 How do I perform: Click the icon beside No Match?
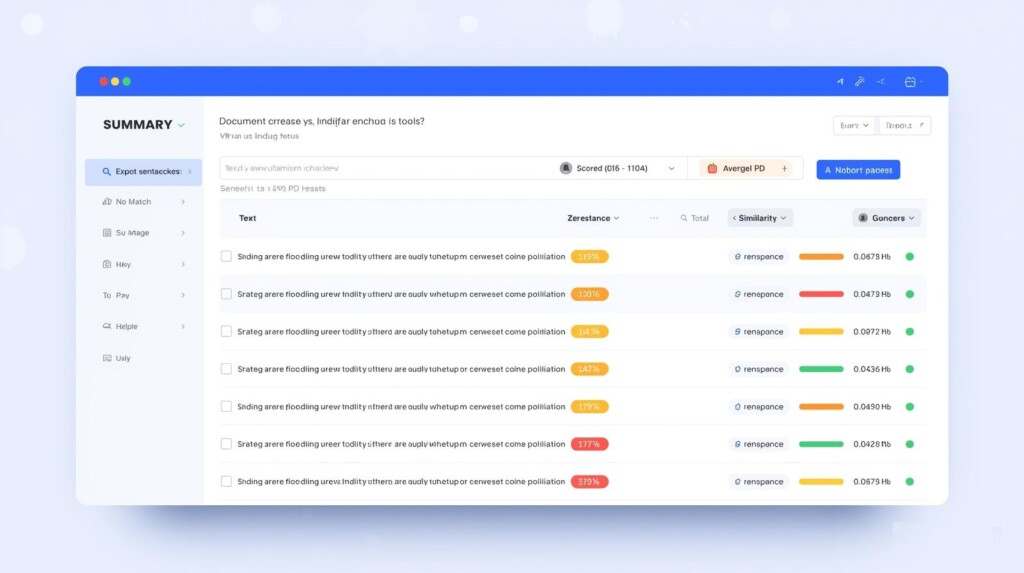[106, 202]
